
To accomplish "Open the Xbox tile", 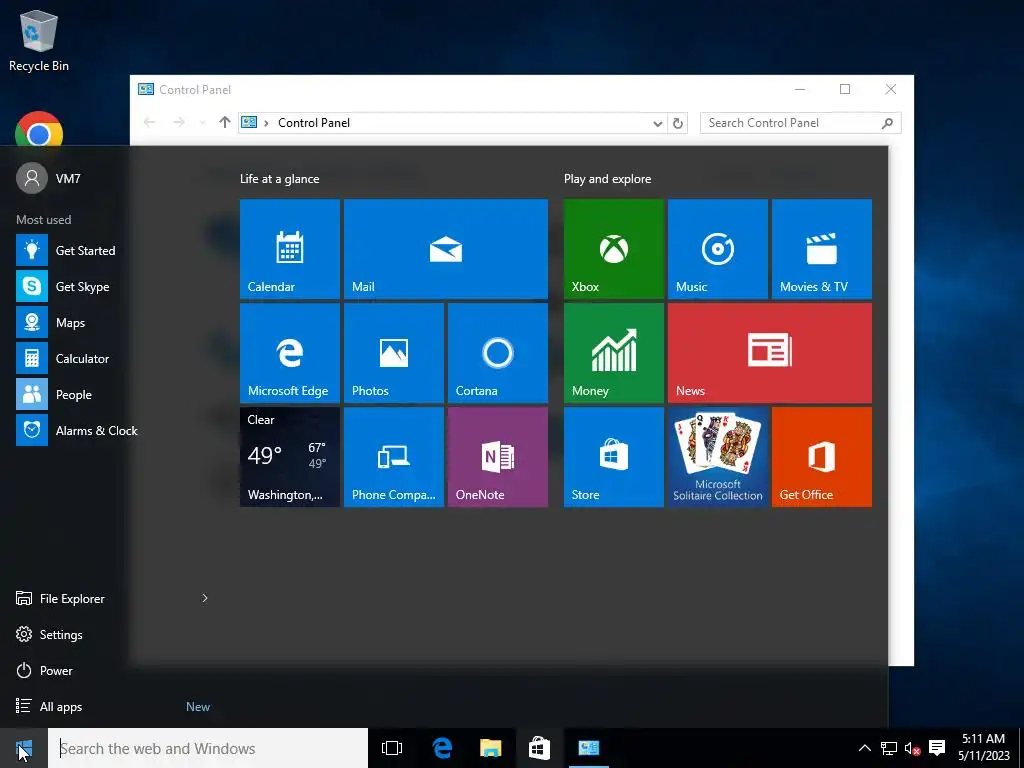I will coord(613,249).
